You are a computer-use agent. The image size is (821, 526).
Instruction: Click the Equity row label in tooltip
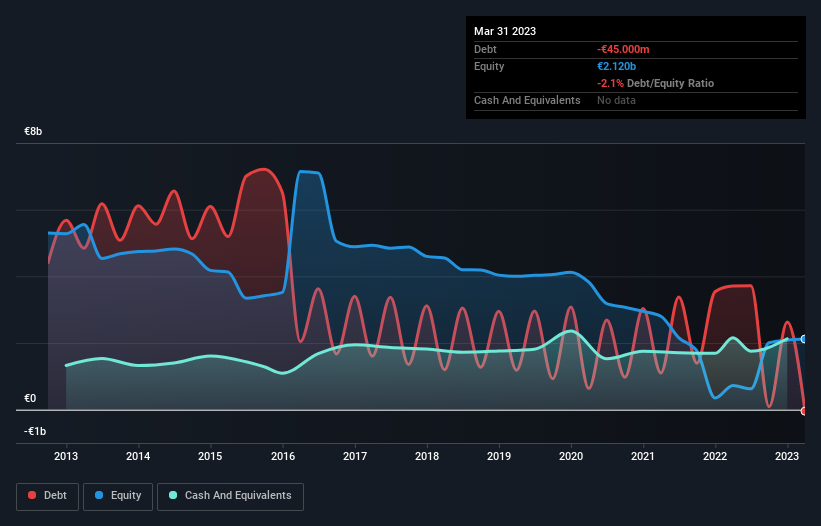pyautogui.click(x=489, y=66)
